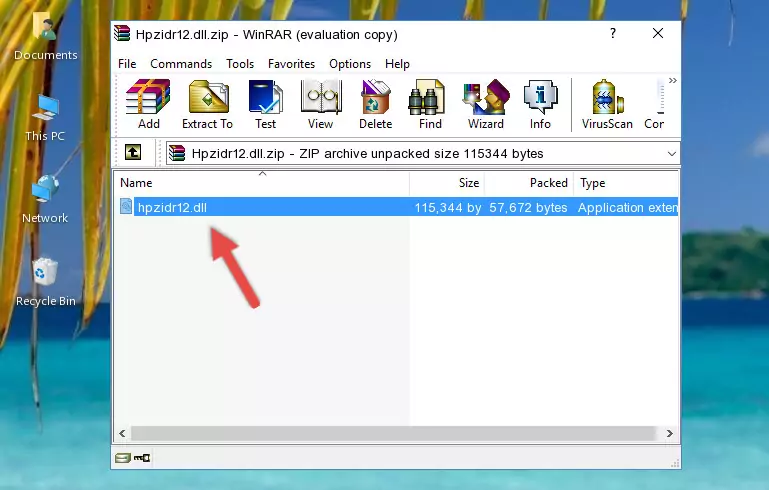Click the title bar question mark

click(613, 33)
